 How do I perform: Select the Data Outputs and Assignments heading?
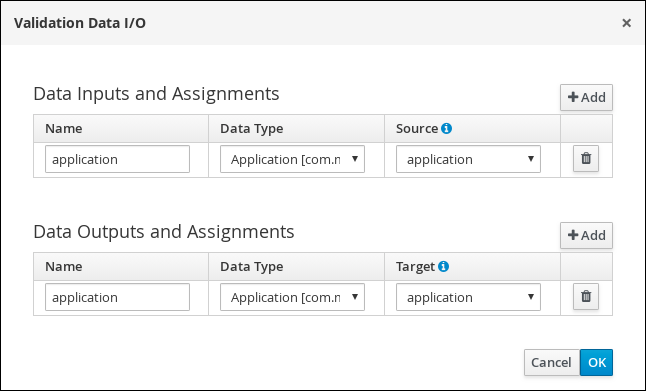tap(164, 232)
